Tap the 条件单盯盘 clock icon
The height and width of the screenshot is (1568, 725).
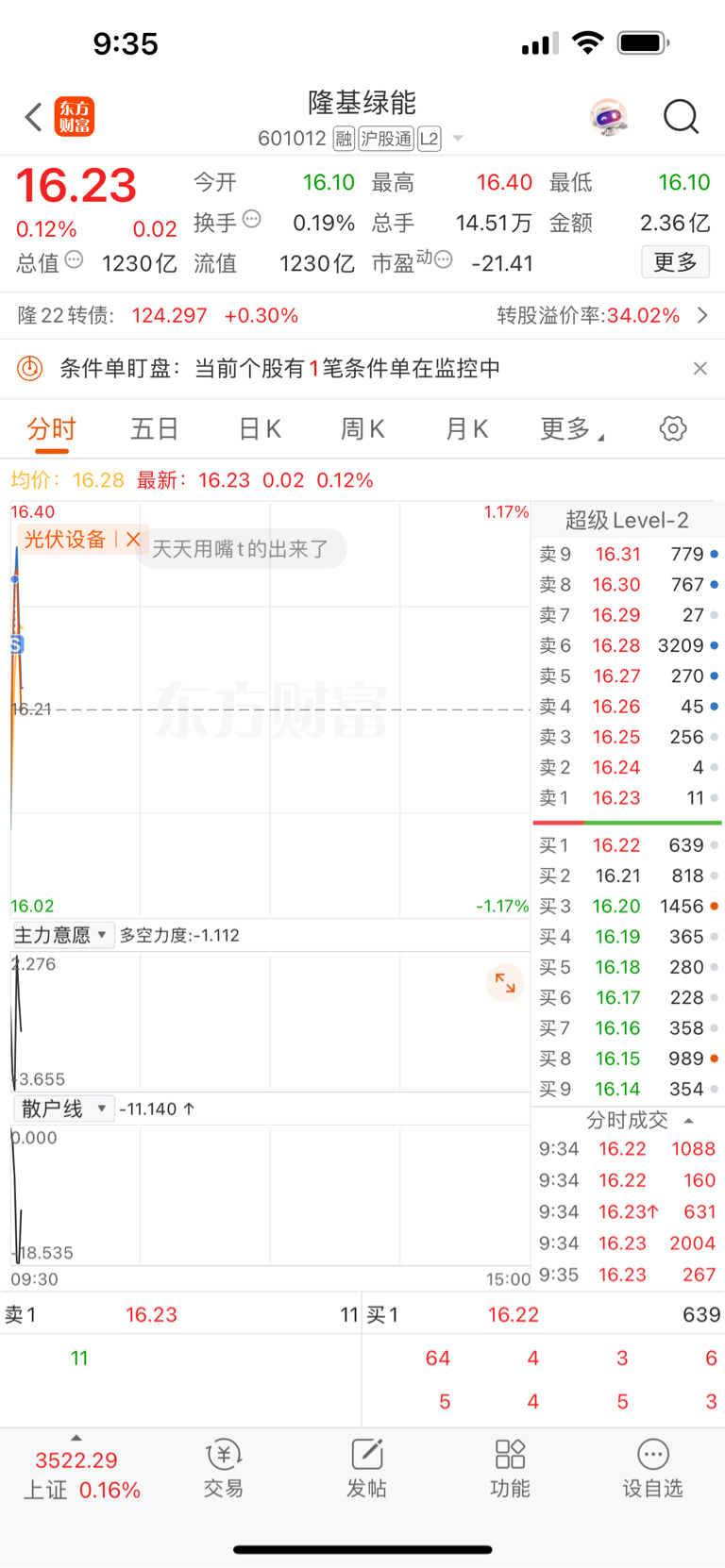click(x=30, y=368)
